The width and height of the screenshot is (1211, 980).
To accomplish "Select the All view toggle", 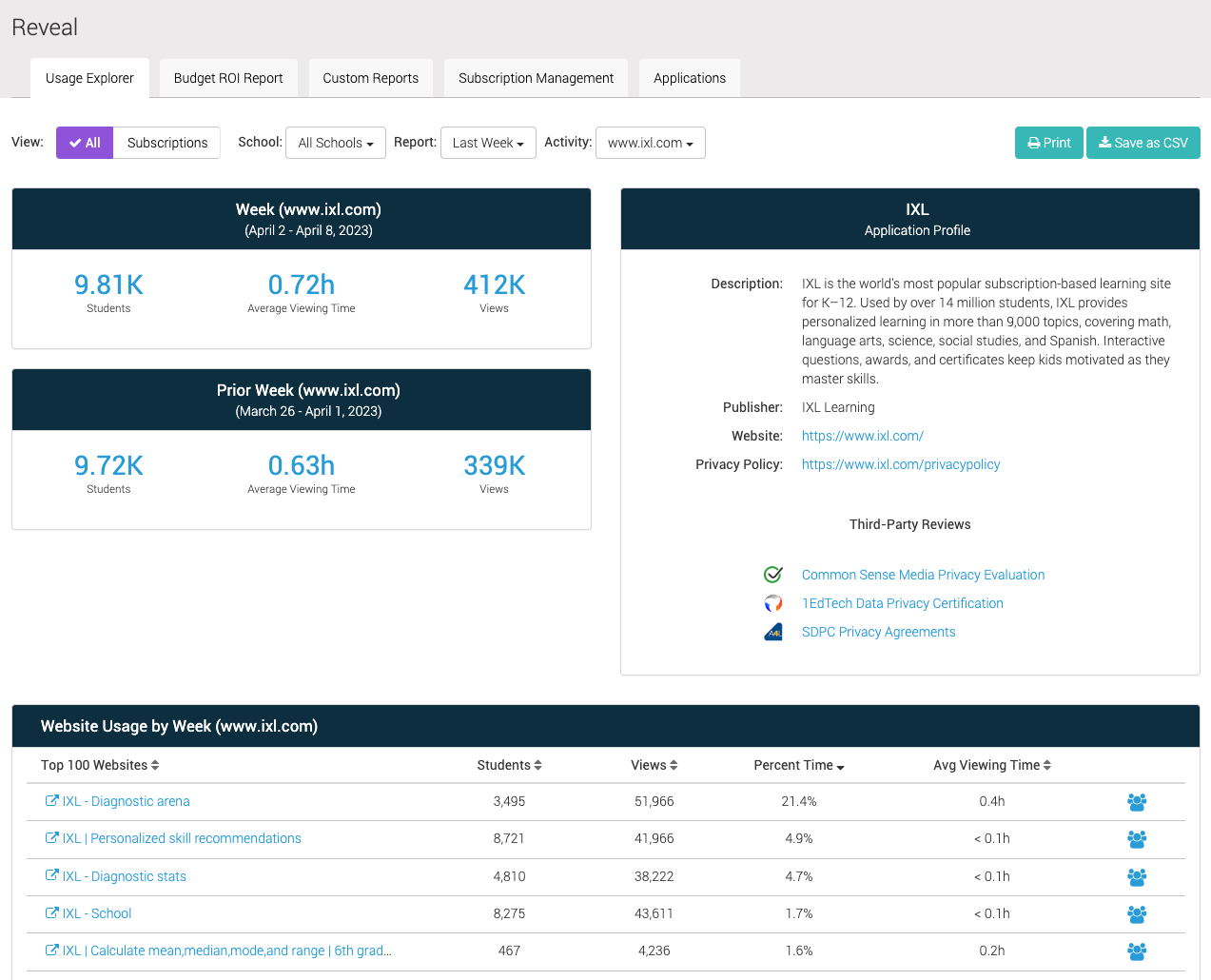I will tap(85, 143).
